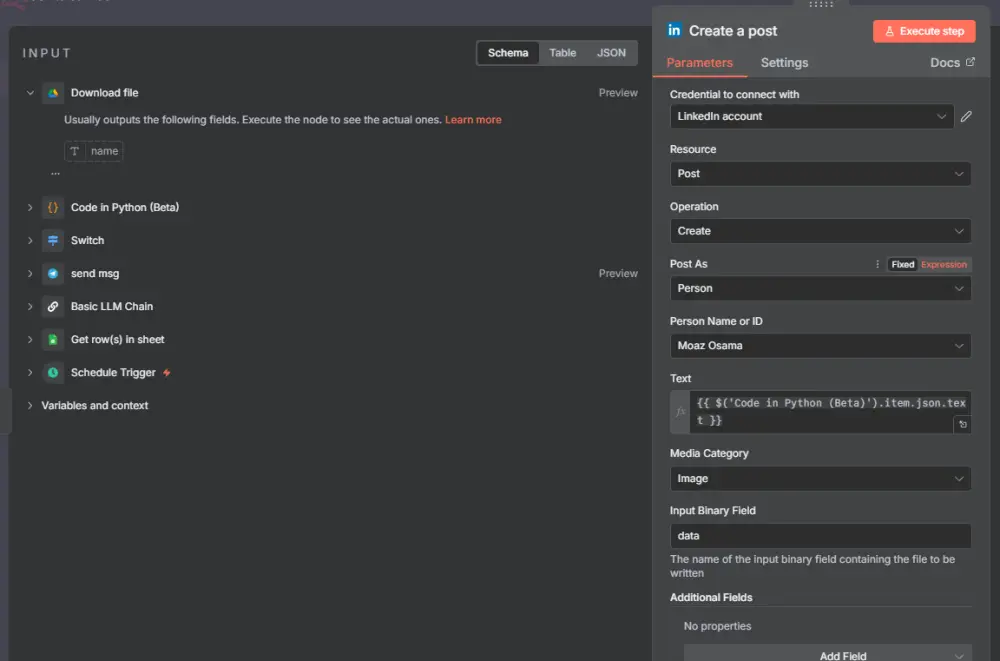Screen dimensions: 1000x661
Task: Open the Media Category dropdown
Action: 820,479
